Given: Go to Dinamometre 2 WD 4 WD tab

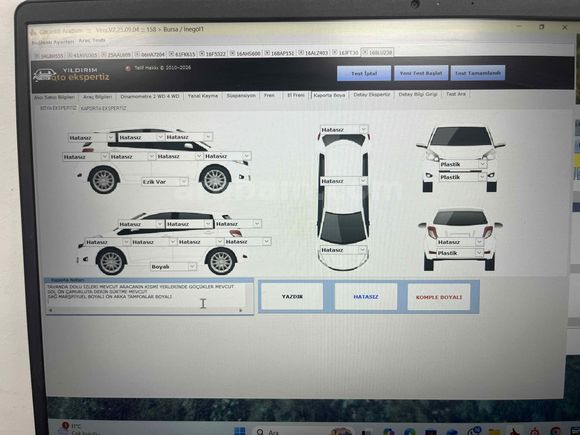Looking at the screenshot, I should tap(150, 96).
